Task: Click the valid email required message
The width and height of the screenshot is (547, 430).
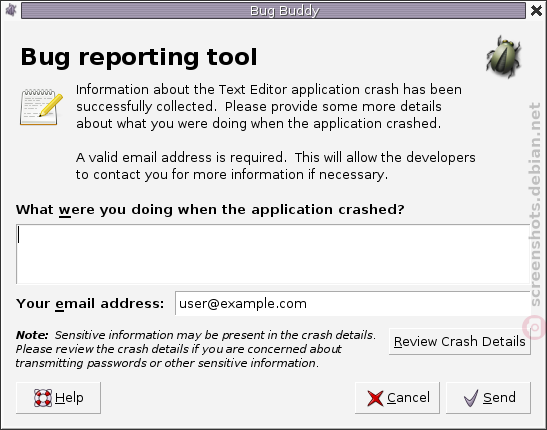Action: click(276, 166)
